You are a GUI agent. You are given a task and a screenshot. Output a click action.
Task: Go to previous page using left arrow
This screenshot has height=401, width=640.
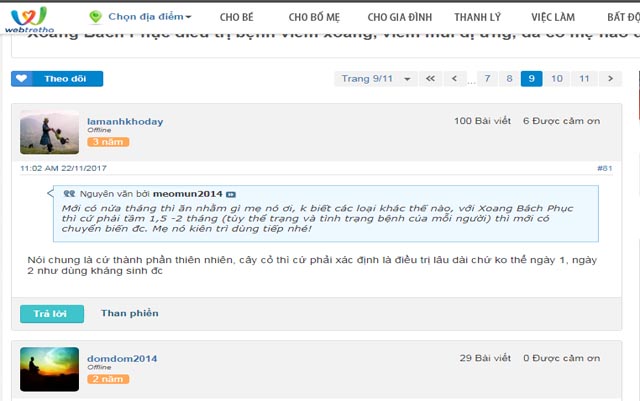click(455, 78)
